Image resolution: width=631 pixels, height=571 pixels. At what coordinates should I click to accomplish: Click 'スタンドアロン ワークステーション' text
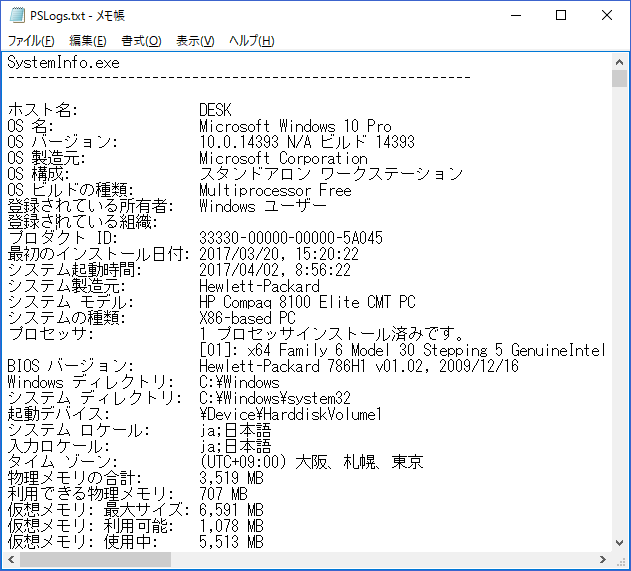(331, 174)
